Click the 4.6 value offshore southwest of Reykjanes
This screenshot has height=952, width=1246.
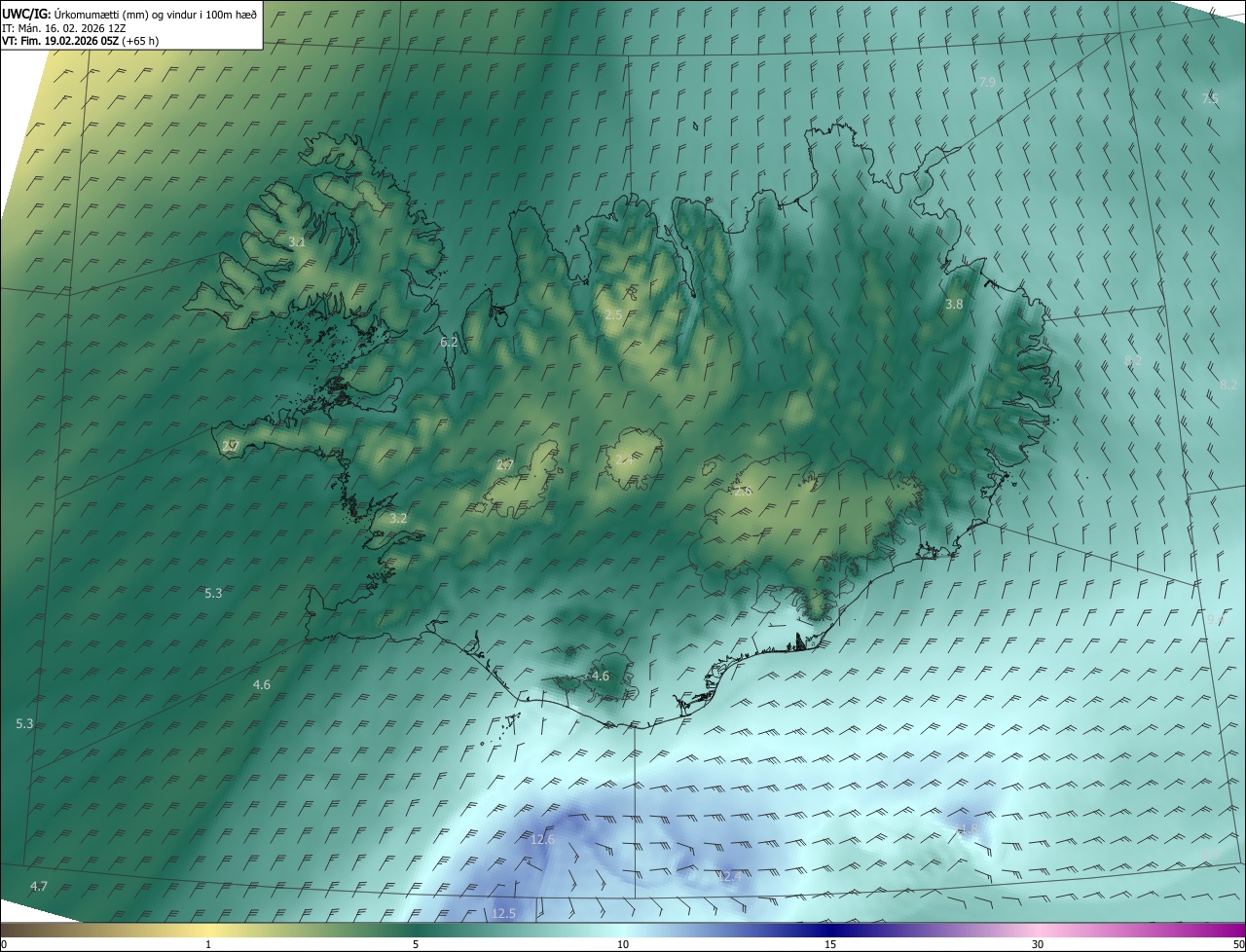point(262,685)
